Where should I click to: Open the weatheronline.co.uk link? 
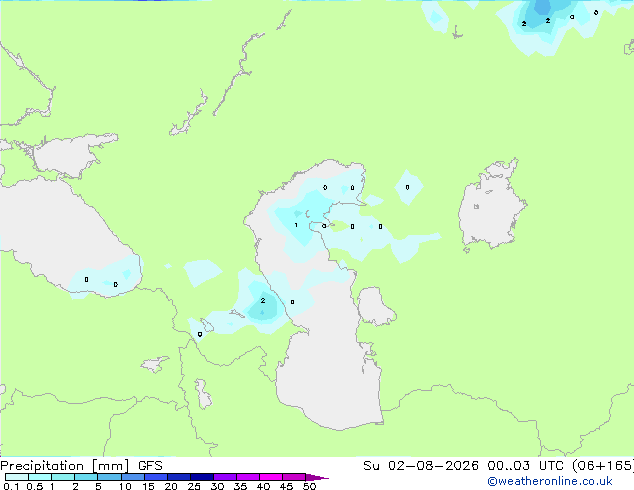click(x=550, y=481)
